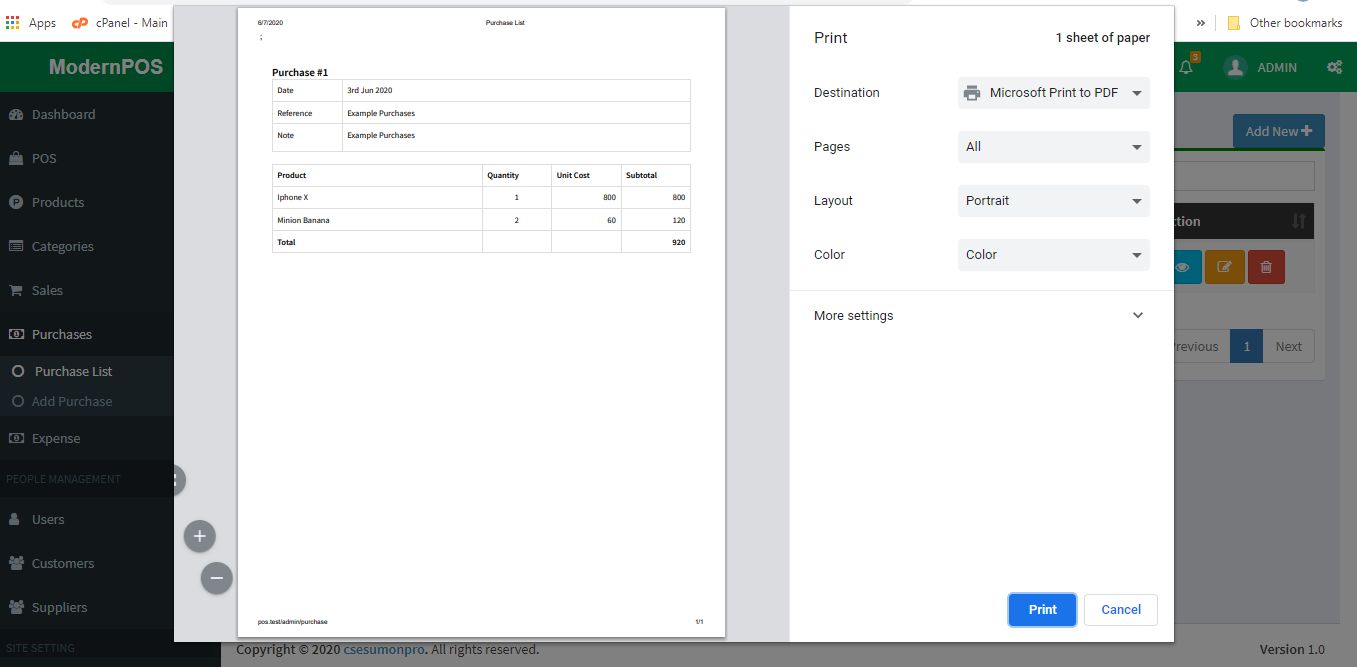Click the Categories list icon
The image size is (1357, 667).
tap(16, 246)
